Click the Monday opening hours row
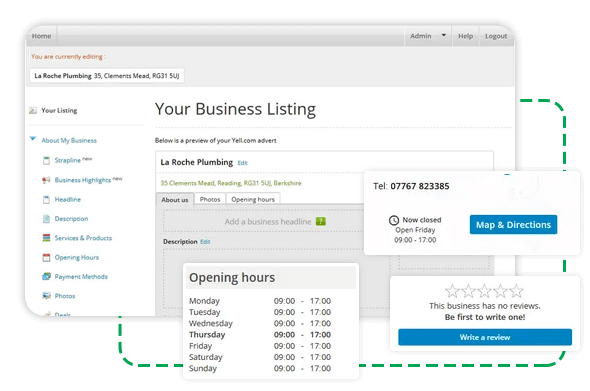The image size is (590, 391). 260,301
